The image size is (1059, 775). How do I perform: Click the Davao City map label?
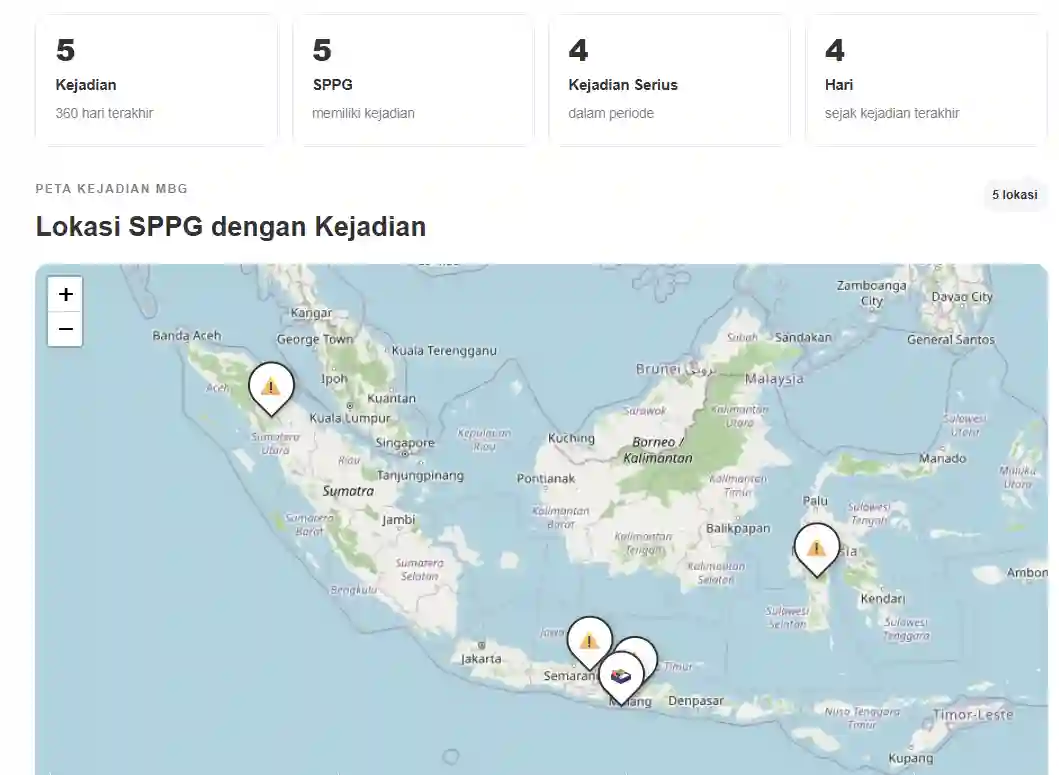pyautogui.click(x=962, y=297)
